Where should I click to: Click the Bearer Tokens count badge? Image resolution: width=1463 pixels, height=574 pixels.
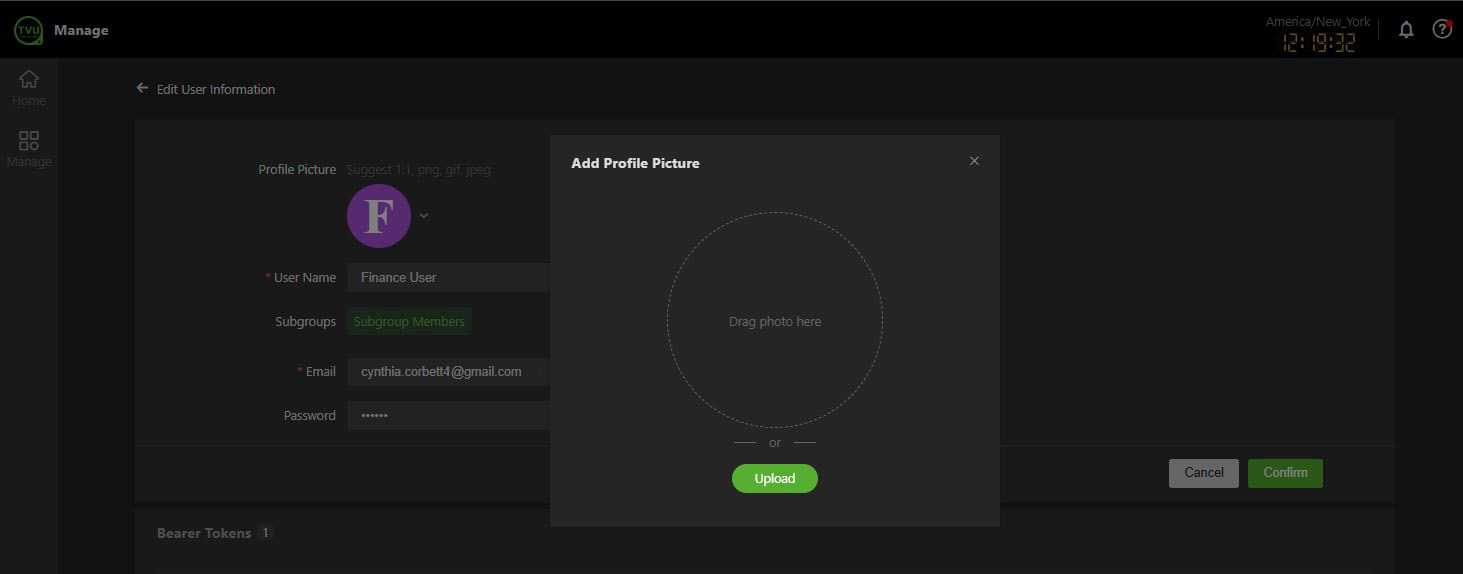(x=265, y=533)
